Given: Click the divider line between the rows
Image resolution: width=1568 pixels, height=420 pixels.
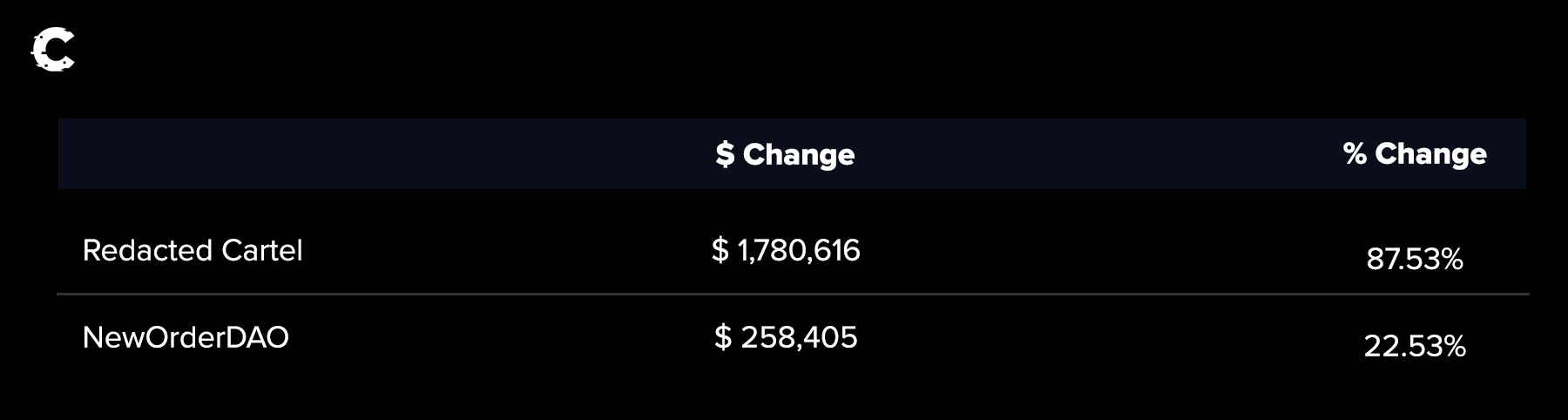Looking at the screenshot, I should point(793,295).
